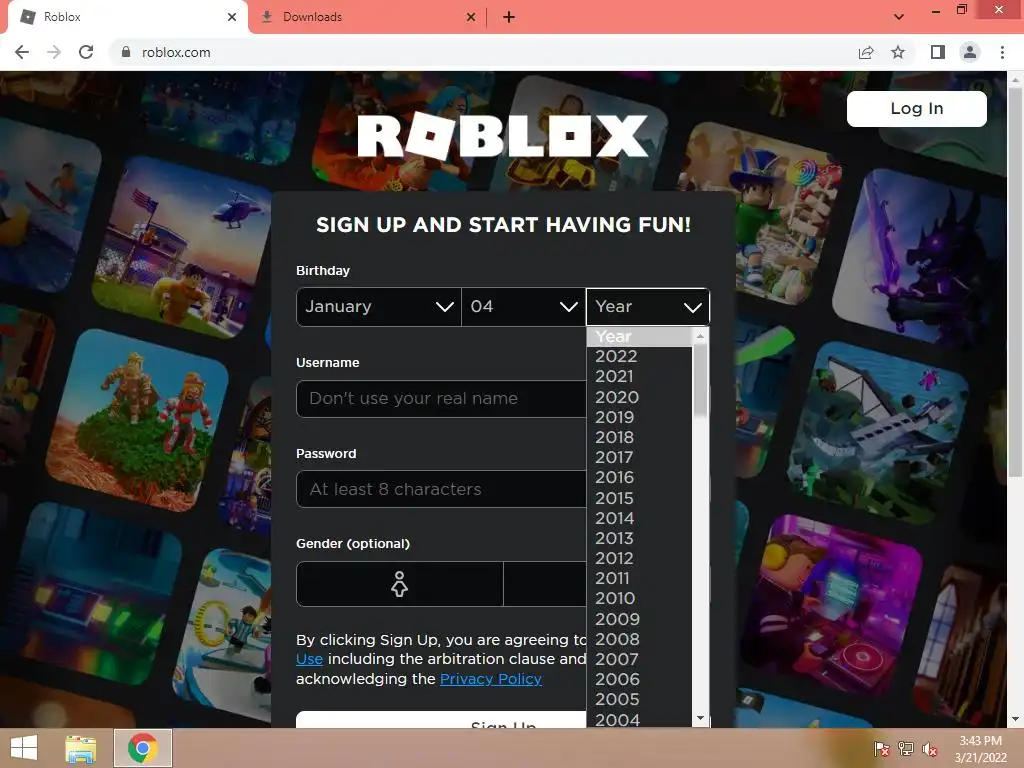Select 2017 from year list
Image resolution: width=1024 pixels, height=768 pixels.
click(x=639, y=457)
